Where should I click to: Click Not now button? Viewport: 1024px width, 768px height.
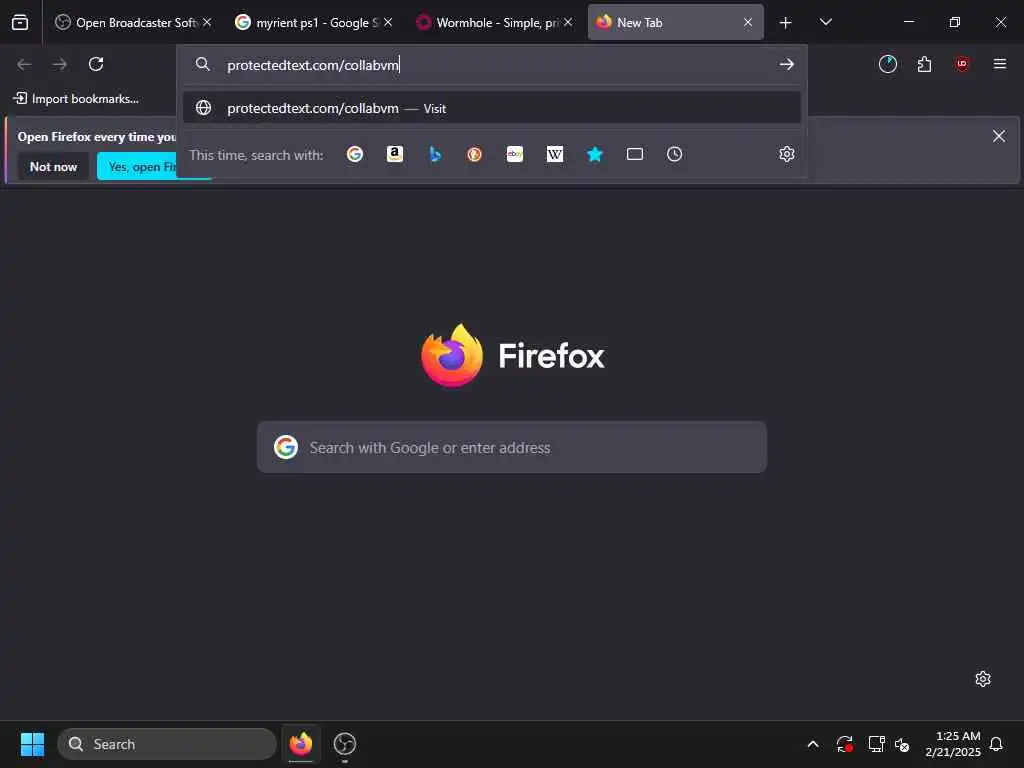tap(53, 167)
